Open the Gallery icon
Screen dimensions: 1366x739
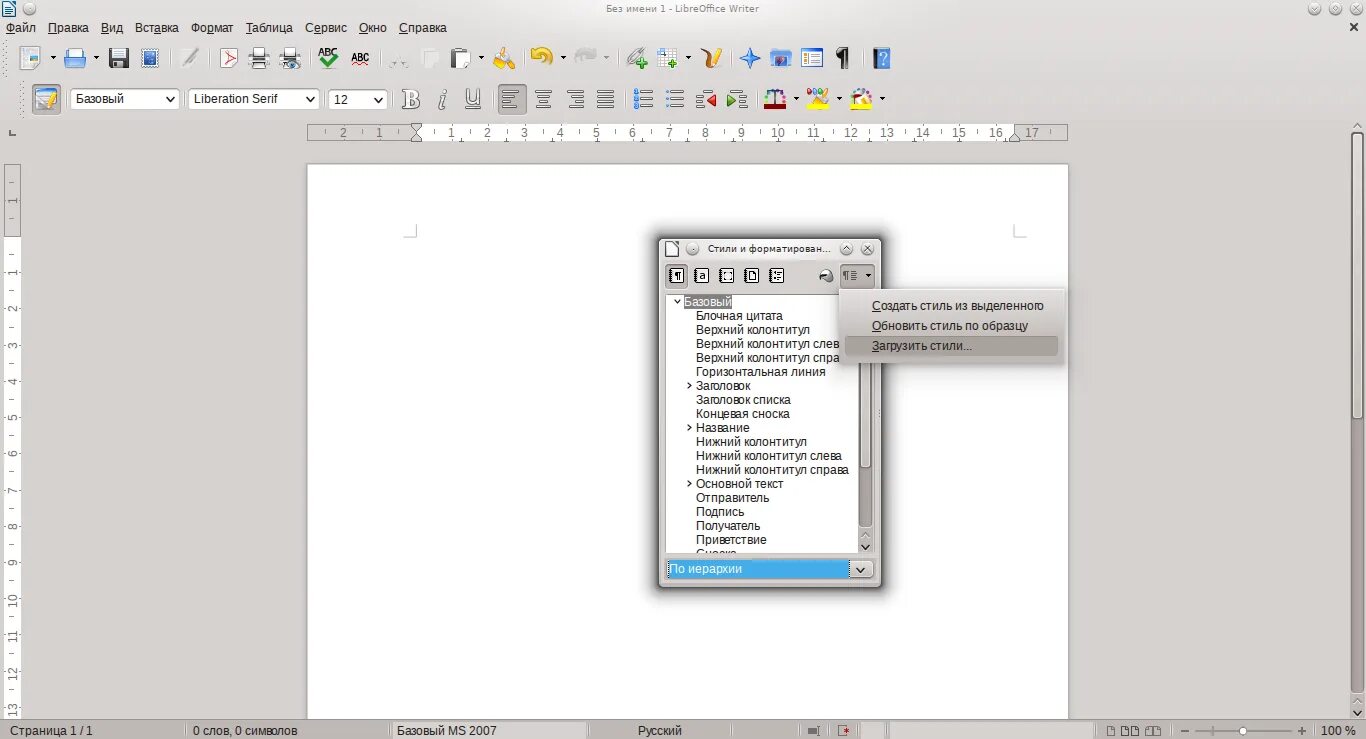781,58
